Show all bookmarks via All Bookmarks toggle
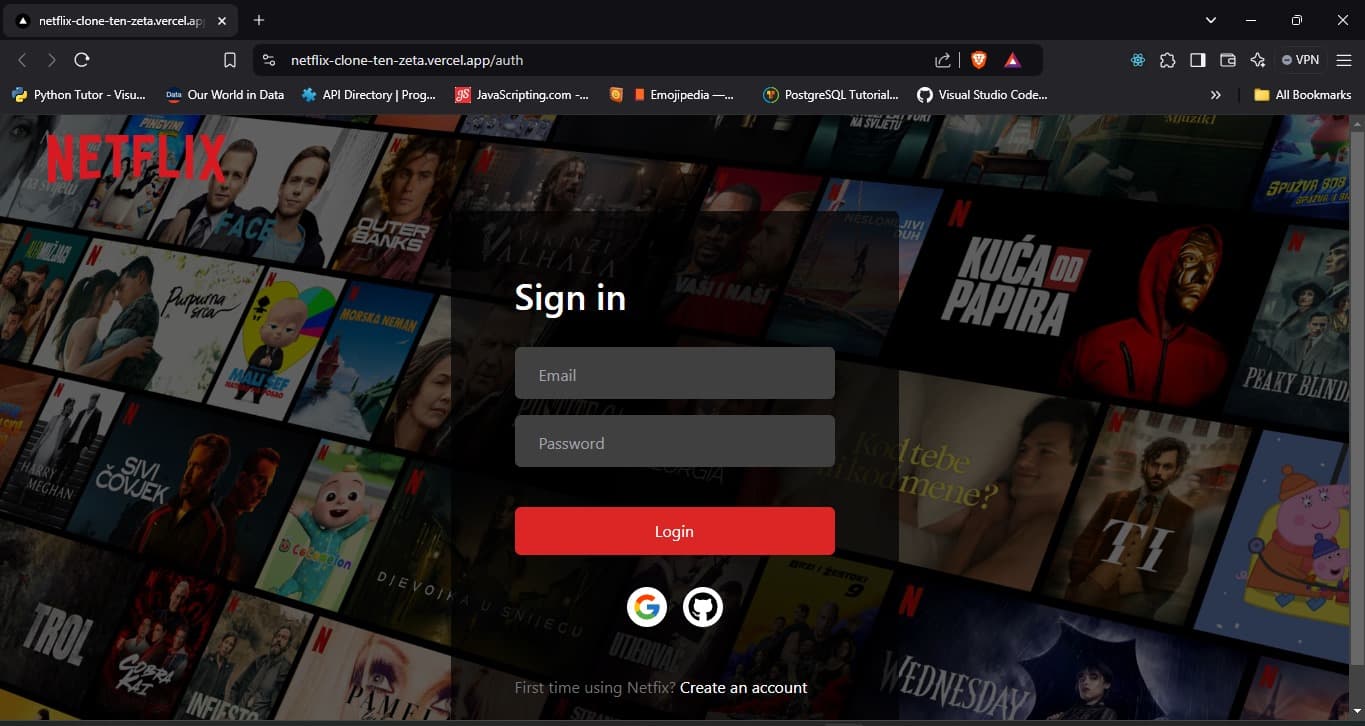This screenshot has height=726, width=1365. tap(1301, 94)
